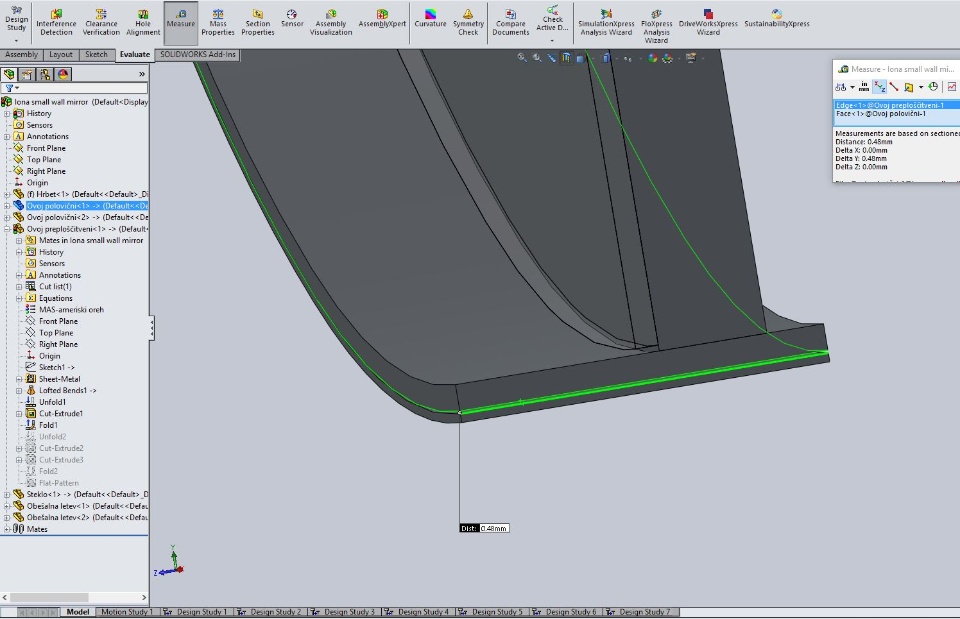Switch to the Sketch tab
This screenshot has height=619, width=960.
click(96, 55)
